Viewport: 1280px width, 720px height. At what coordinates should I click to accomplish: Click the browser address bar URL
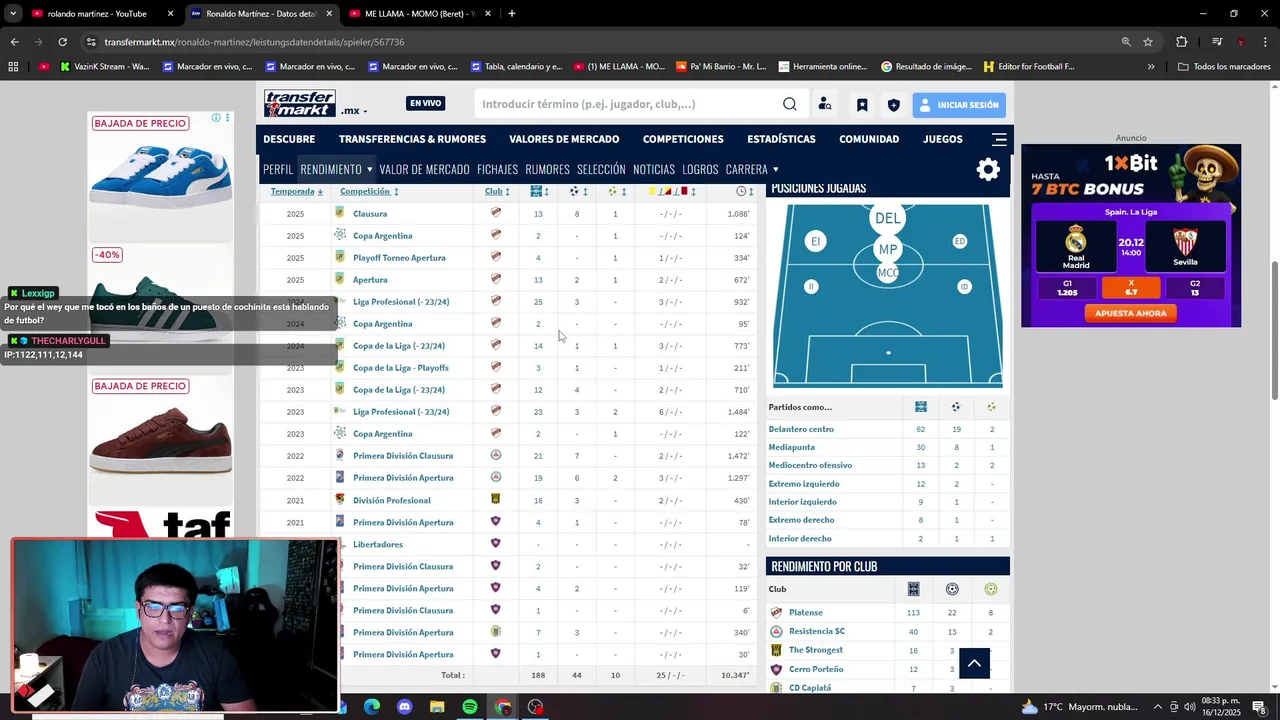click(254, 42)
